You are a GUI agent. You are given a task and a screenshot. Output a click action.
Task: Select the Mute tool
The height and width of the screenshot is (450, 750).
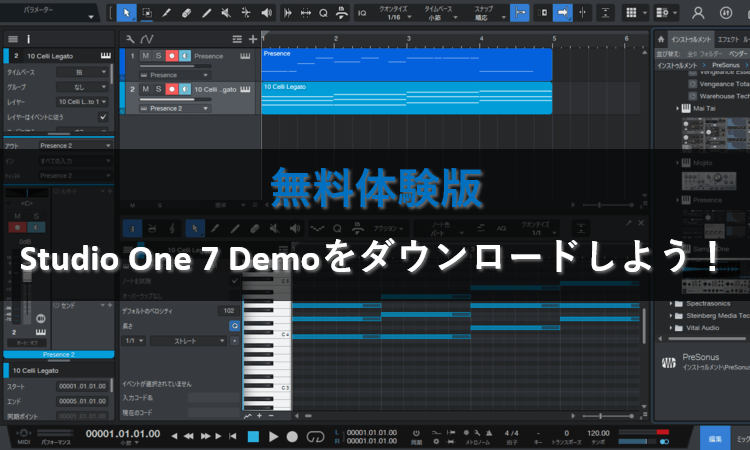(x=226, y=13)
